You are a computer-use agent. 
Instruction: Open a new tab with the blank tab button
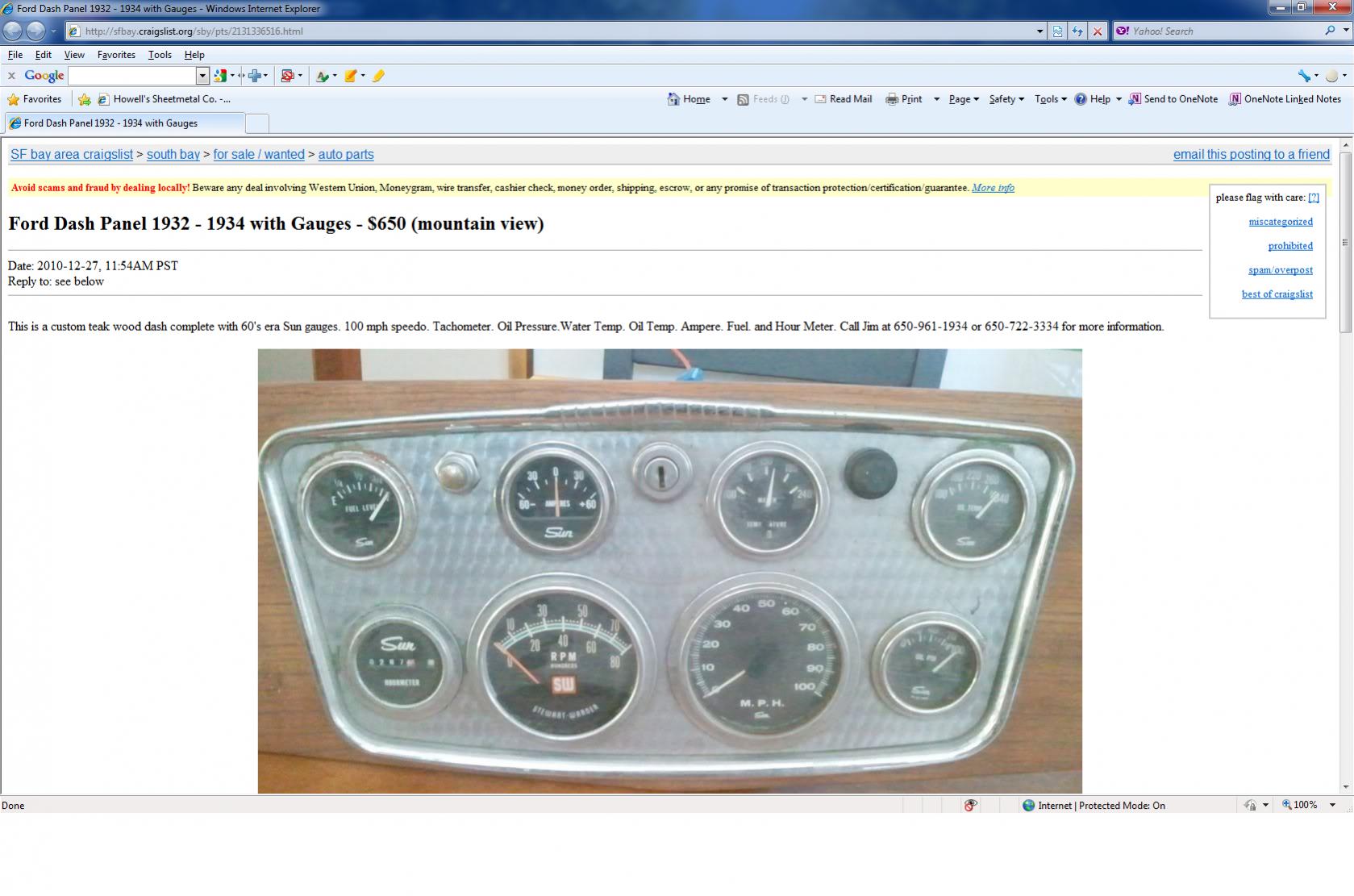[x=256, y=123]
